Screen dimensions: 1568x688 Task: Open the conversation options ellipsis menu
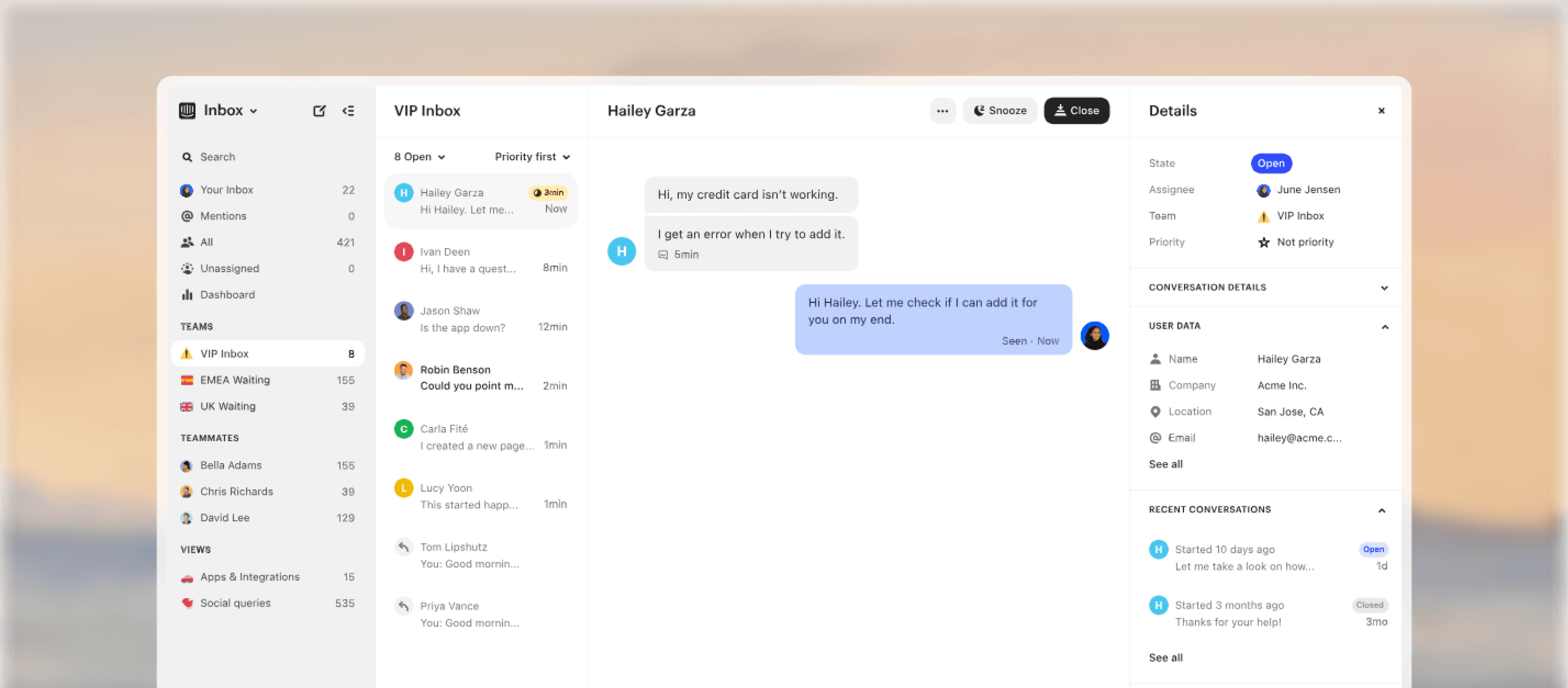click(x=943, y=111)
